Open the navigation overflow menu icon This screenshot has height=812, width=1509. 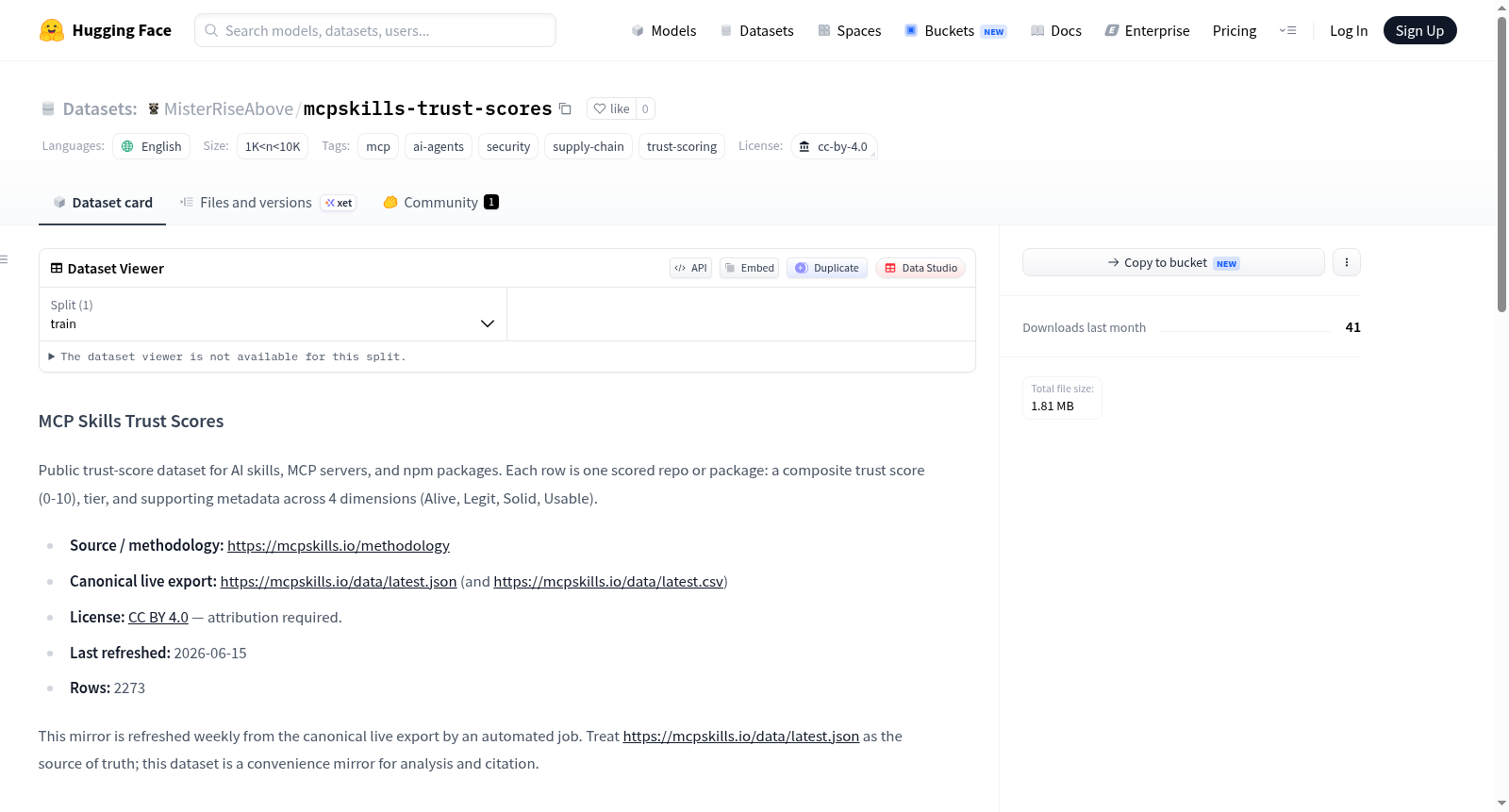(1287, 30)
